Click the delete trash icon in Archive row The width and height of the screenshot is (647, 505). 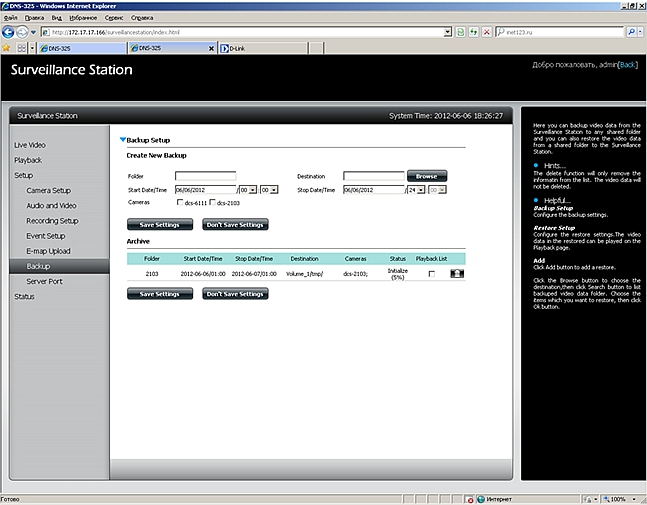457,272
